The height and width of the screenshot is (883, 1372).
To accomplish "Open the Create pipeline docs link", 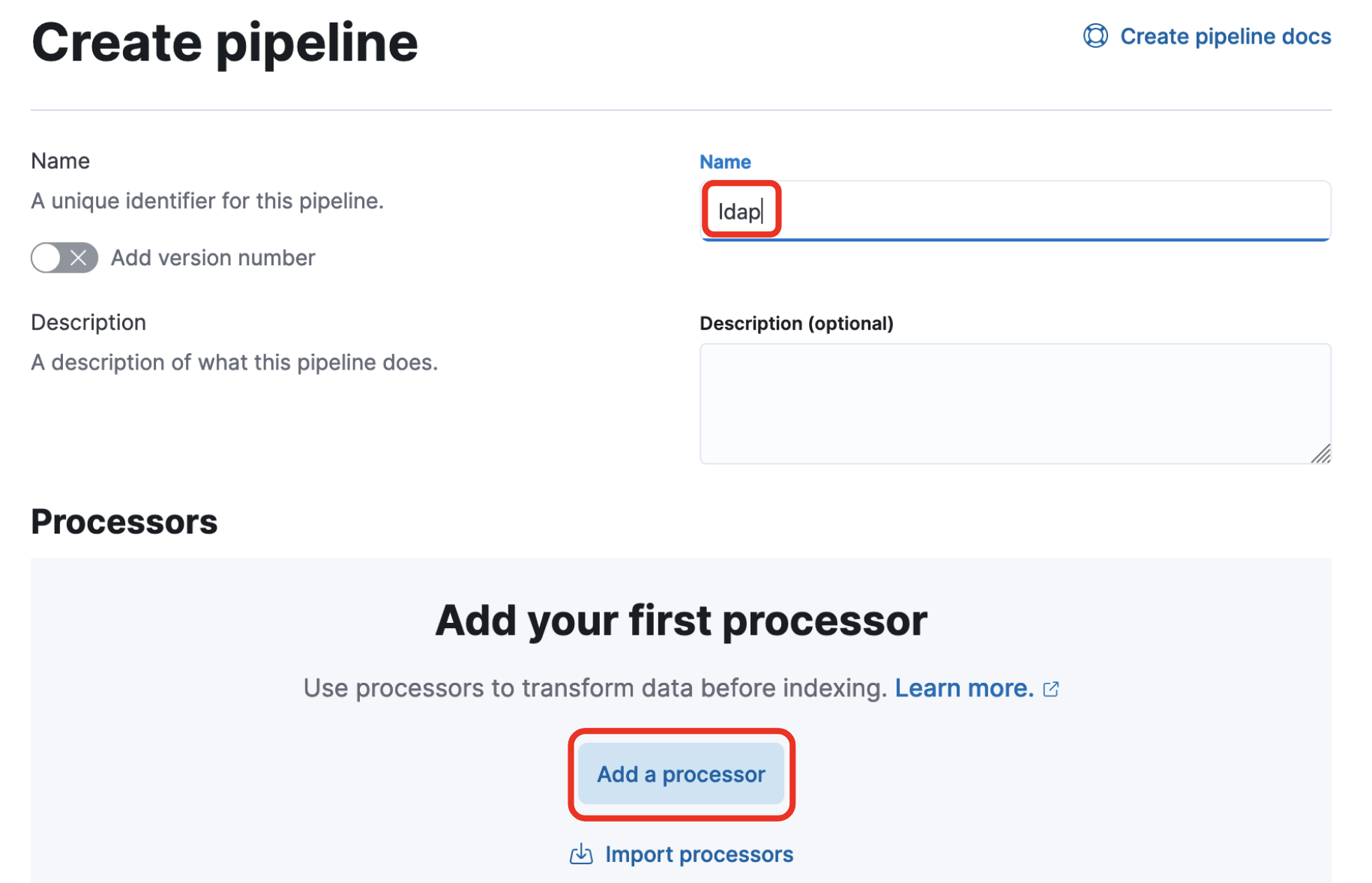I will (1225, 36).
